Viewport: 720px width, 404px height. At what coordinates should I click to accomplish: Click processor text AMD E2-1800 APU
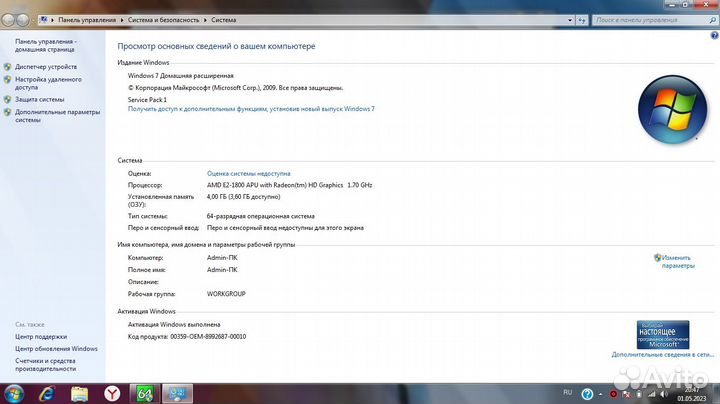click(x=289, y=185)
